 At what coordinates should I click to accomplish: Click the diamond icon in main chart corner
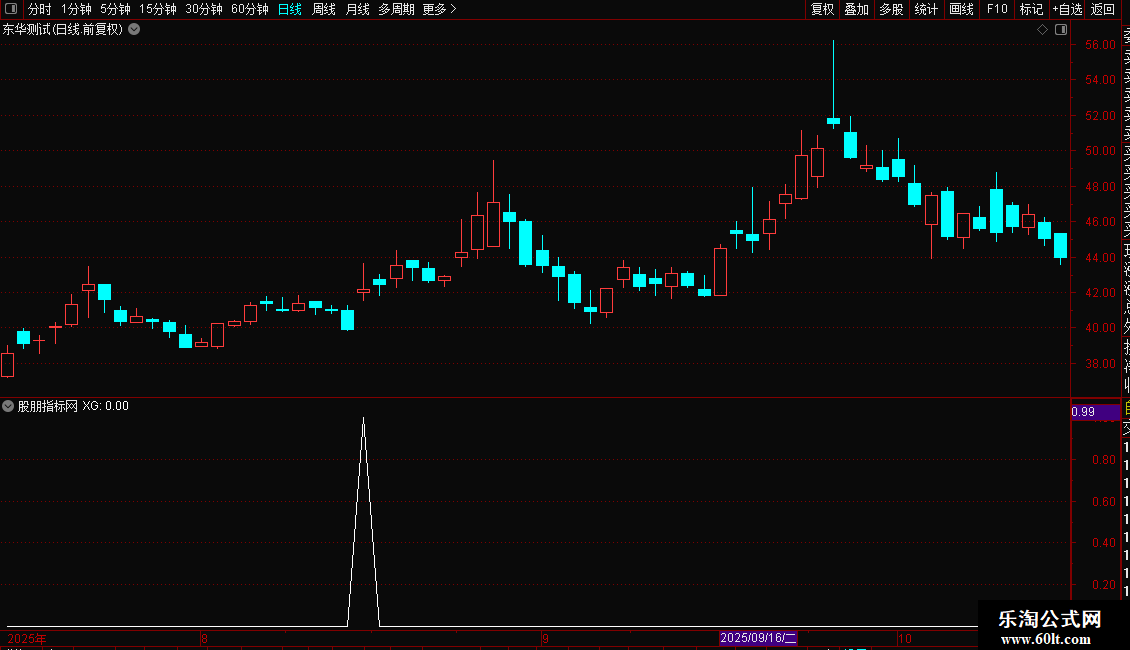[1042, 30]
